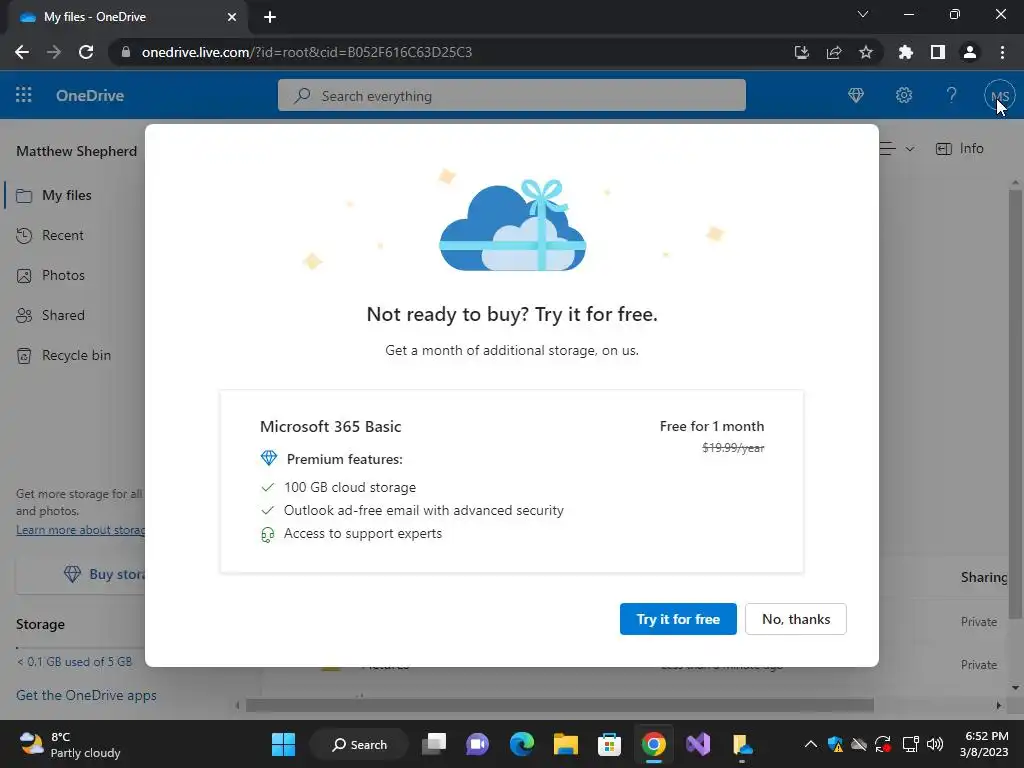Open the chat app on taskbar

(477, 744)
